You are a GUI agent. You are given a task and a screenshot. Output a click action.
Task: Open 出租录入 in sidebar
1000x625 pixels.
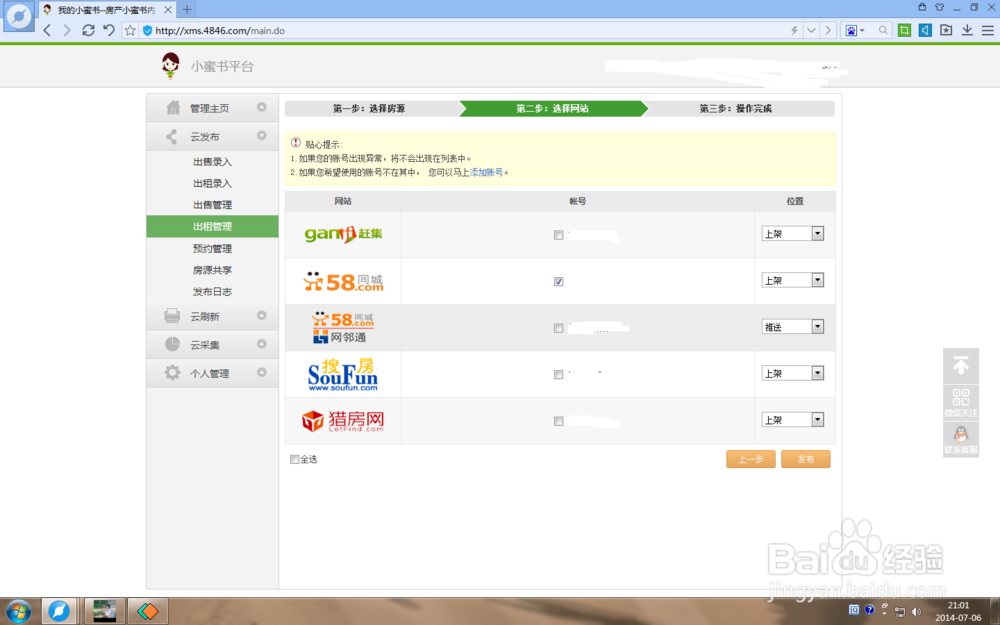[x=212, y=184]
